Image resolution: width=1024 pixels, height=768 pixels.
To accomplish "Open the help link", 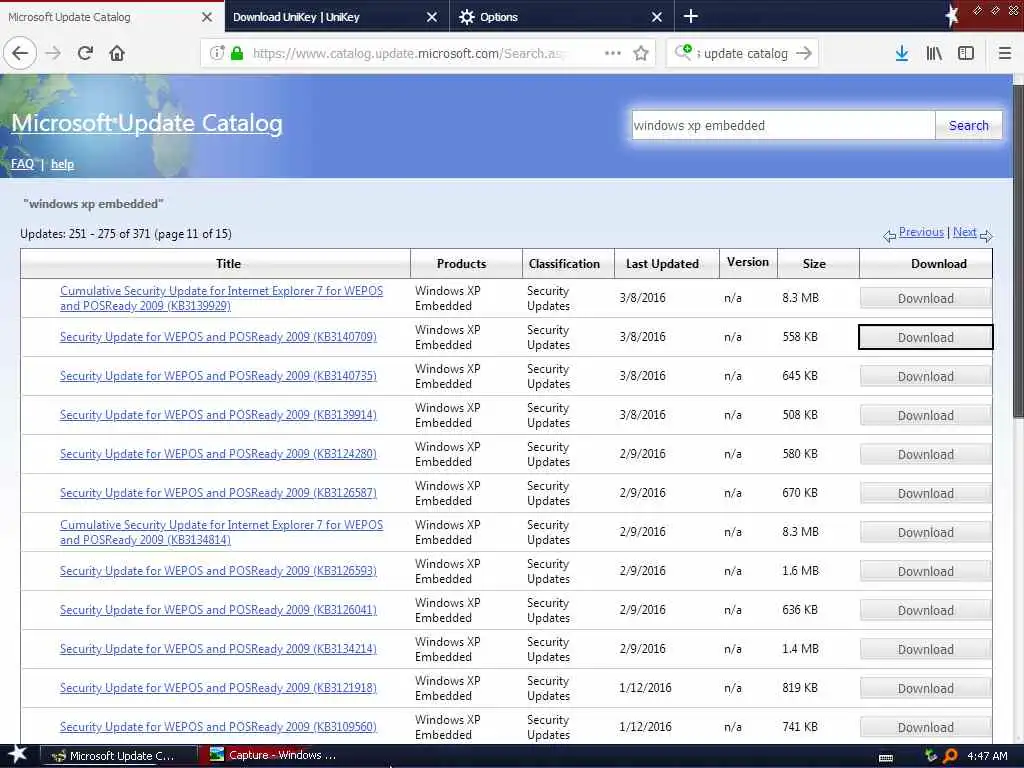I will (62, 164).
